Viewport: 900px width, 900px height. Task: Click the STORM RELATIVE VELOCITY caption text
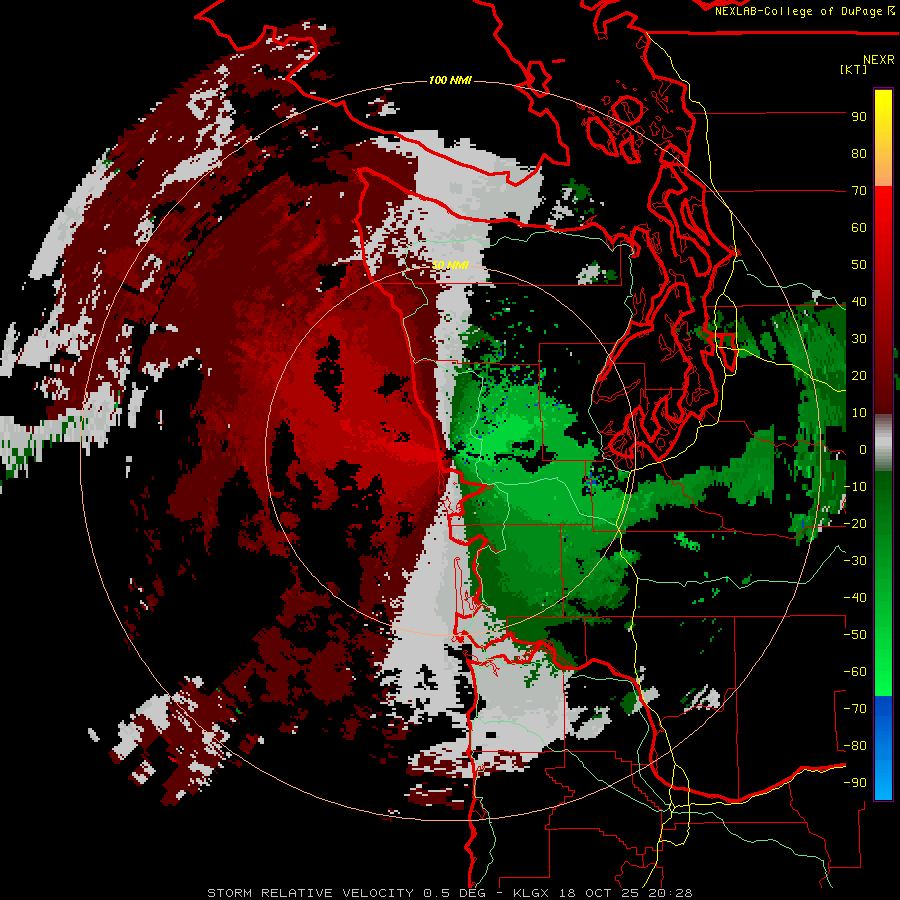tap(310, 893)
